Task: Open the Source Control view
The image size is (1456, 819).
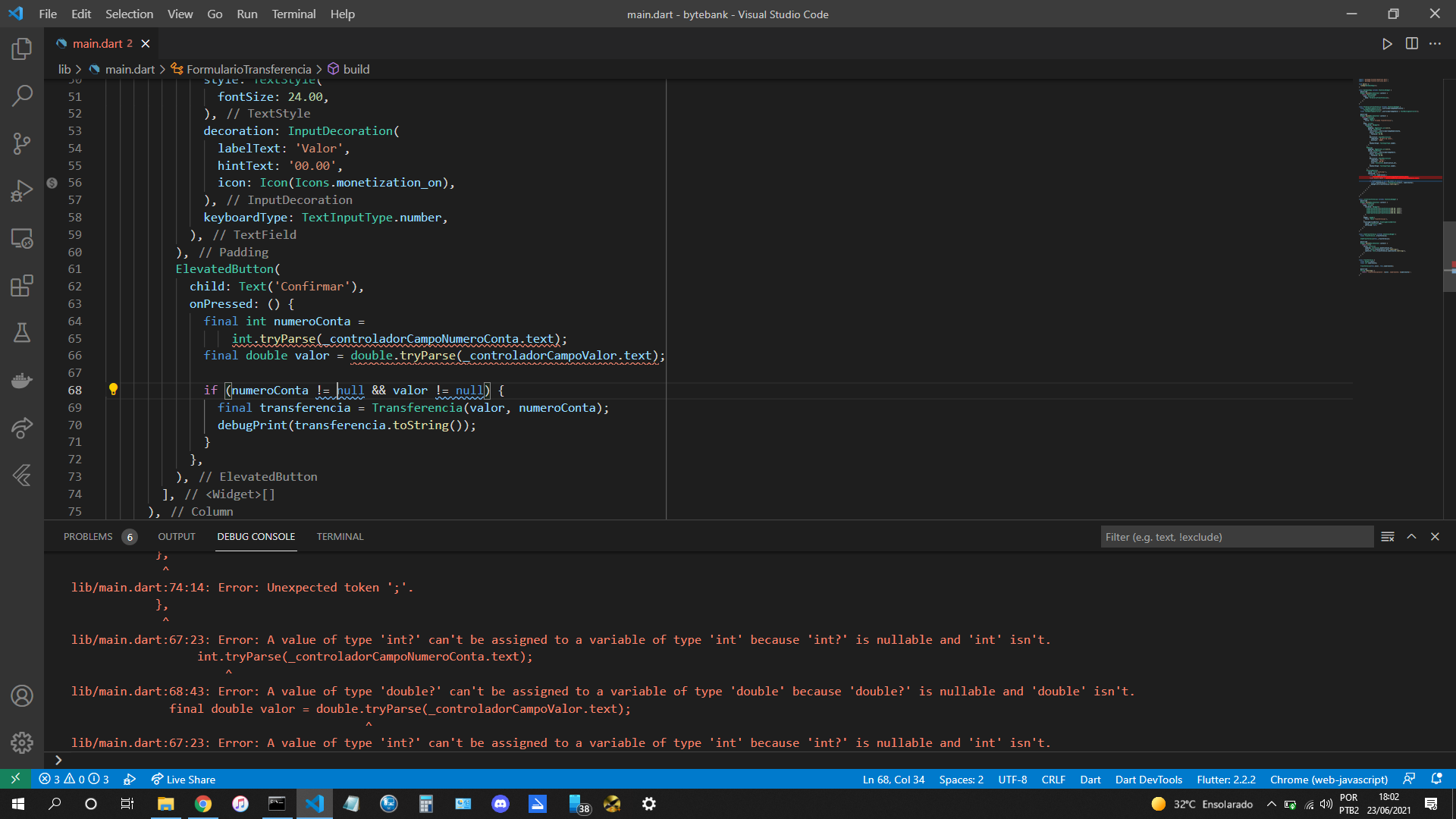Action: click(x=22, y=143)
